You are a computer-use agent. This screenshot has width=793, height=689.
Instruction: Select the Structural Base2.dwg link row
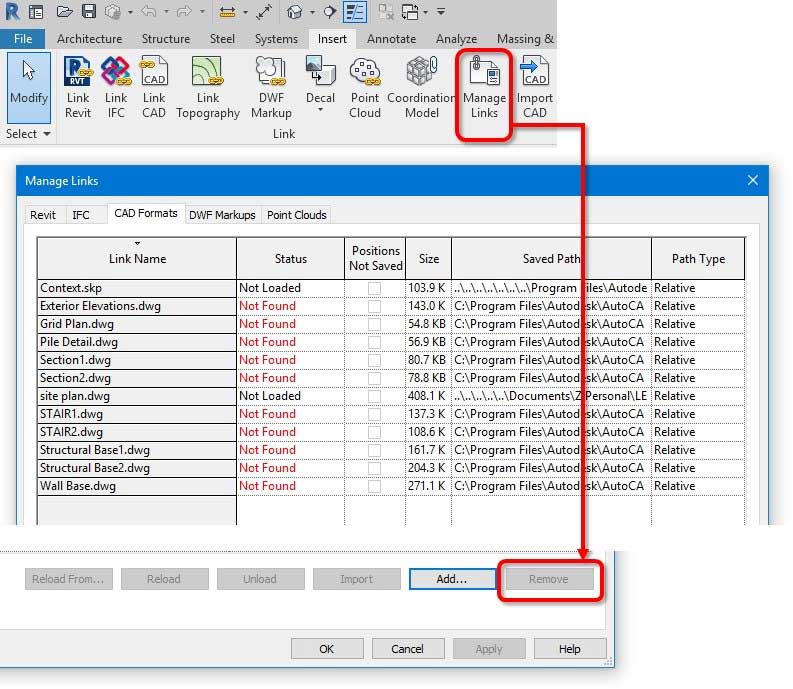coord(390,468)
